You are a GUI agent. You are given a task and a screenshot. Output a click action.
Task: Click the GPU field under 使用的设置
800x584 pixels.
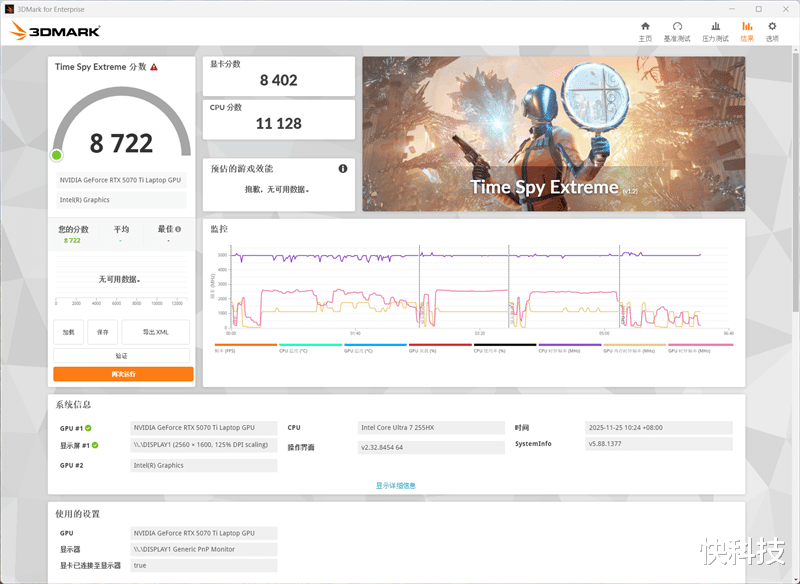click(x=204, y=533)
